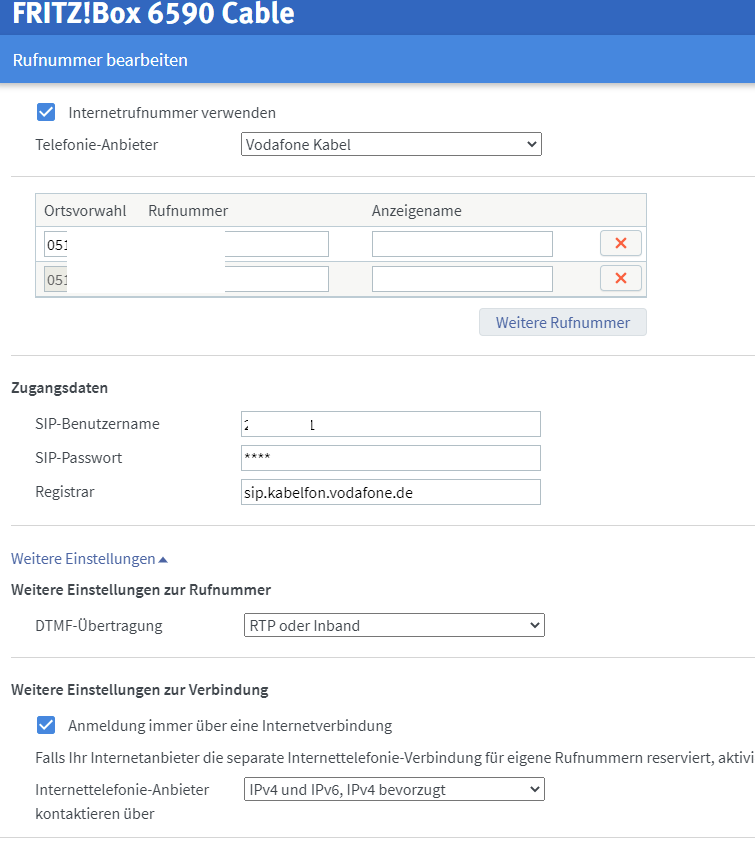This screenshot has width=755, height=856.
Task: Select the SIP-Benutzername input field
Action: [389, 424]
